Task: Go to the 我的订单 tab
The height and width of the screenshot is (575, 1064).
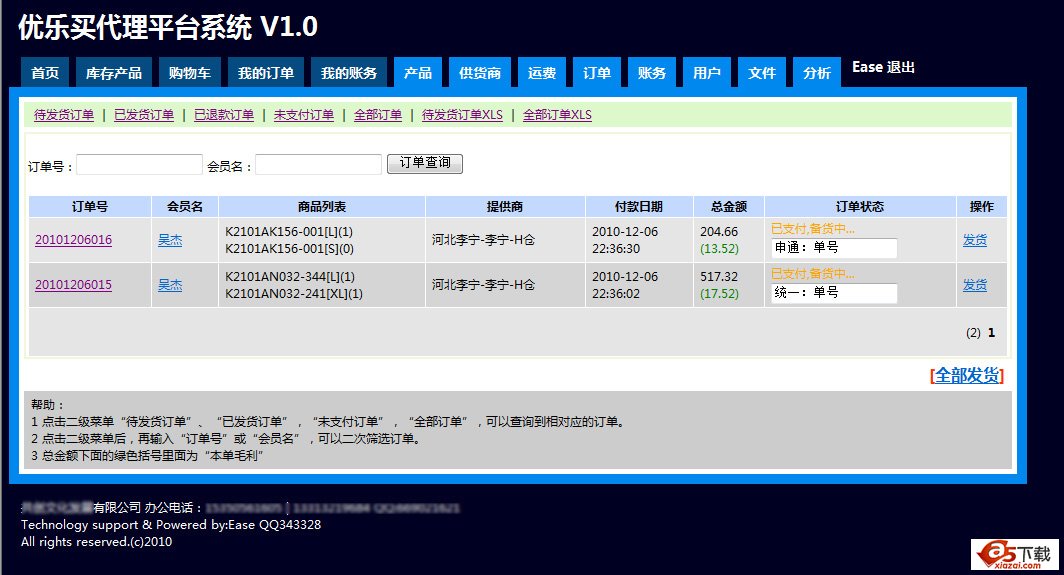Action: click(266, 73)
